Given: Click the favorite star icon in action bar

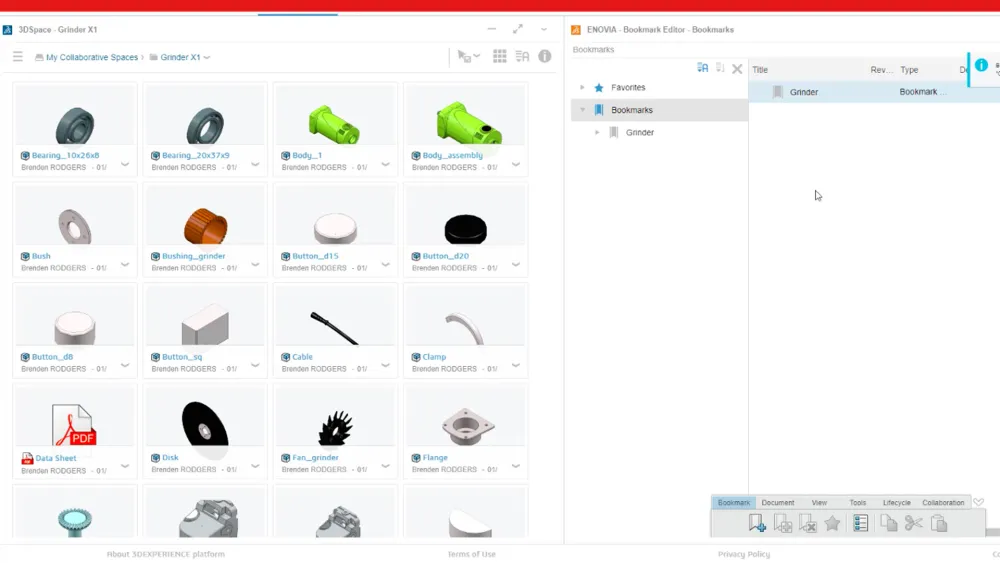Looking at the screenshot, I should click(832, 523).
